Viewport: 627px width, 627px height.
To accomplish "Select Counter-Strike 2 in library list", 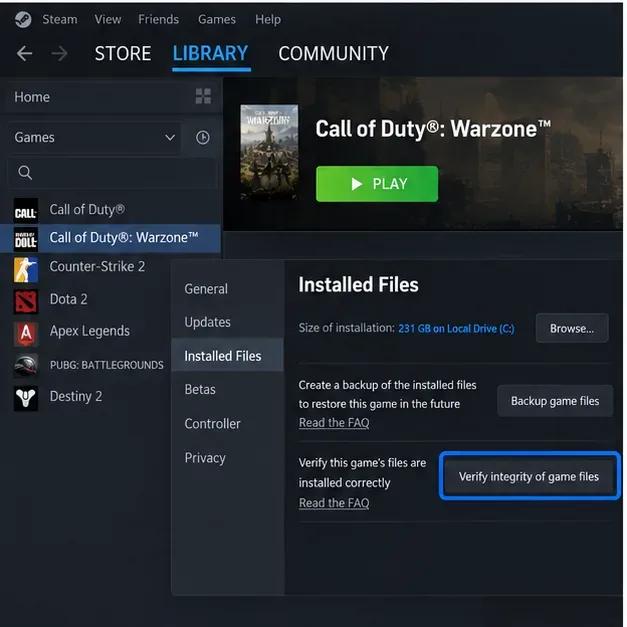I will pos(97,267).
